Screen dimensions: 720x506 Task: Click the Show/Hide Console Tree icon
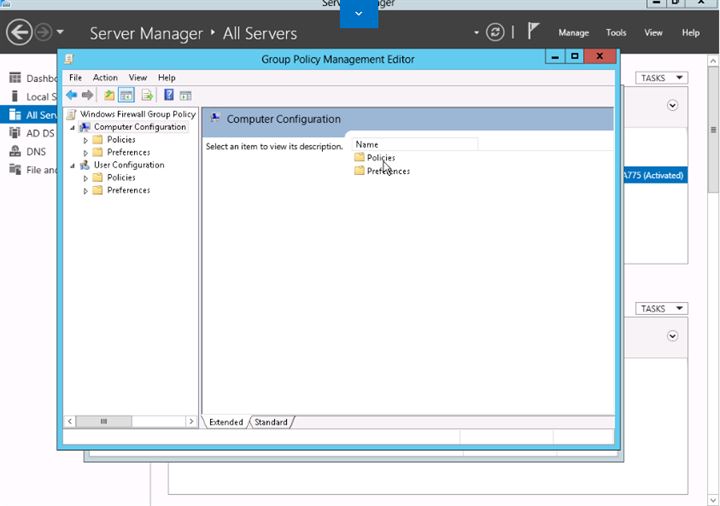click(127, 95)
